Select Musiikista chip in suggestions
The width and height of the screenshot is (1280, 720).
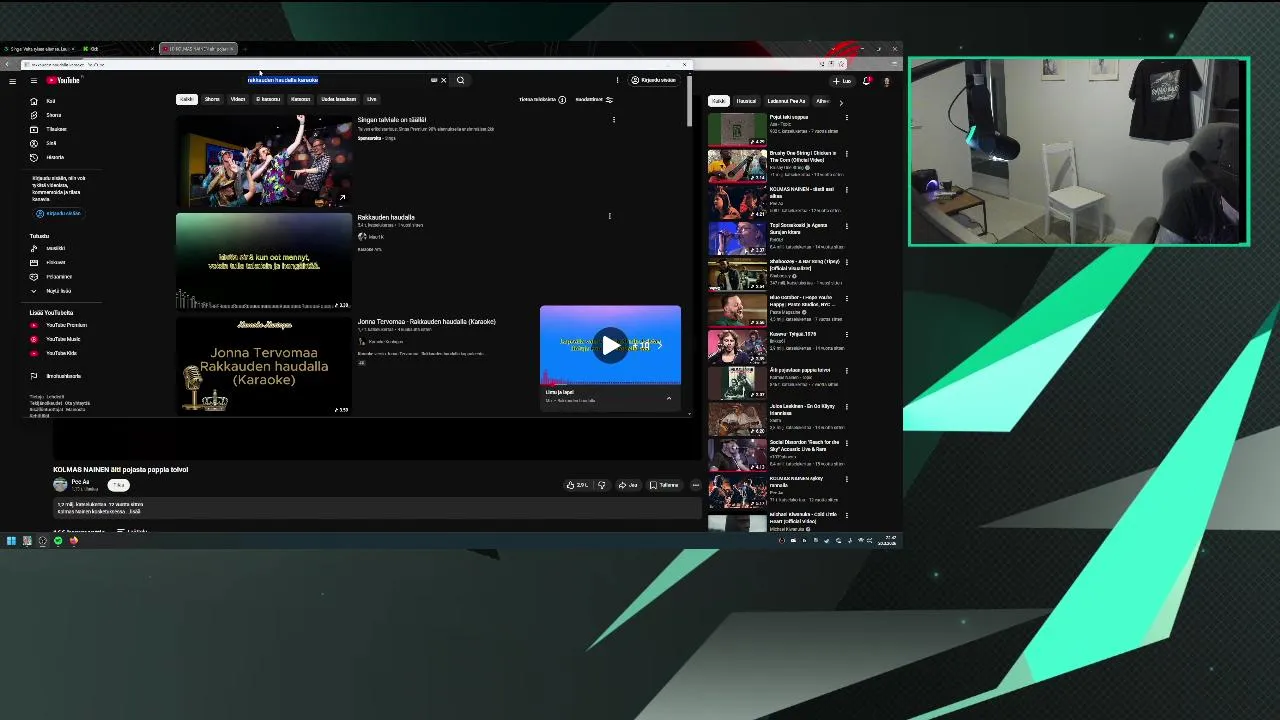click(x=746, y=101)
